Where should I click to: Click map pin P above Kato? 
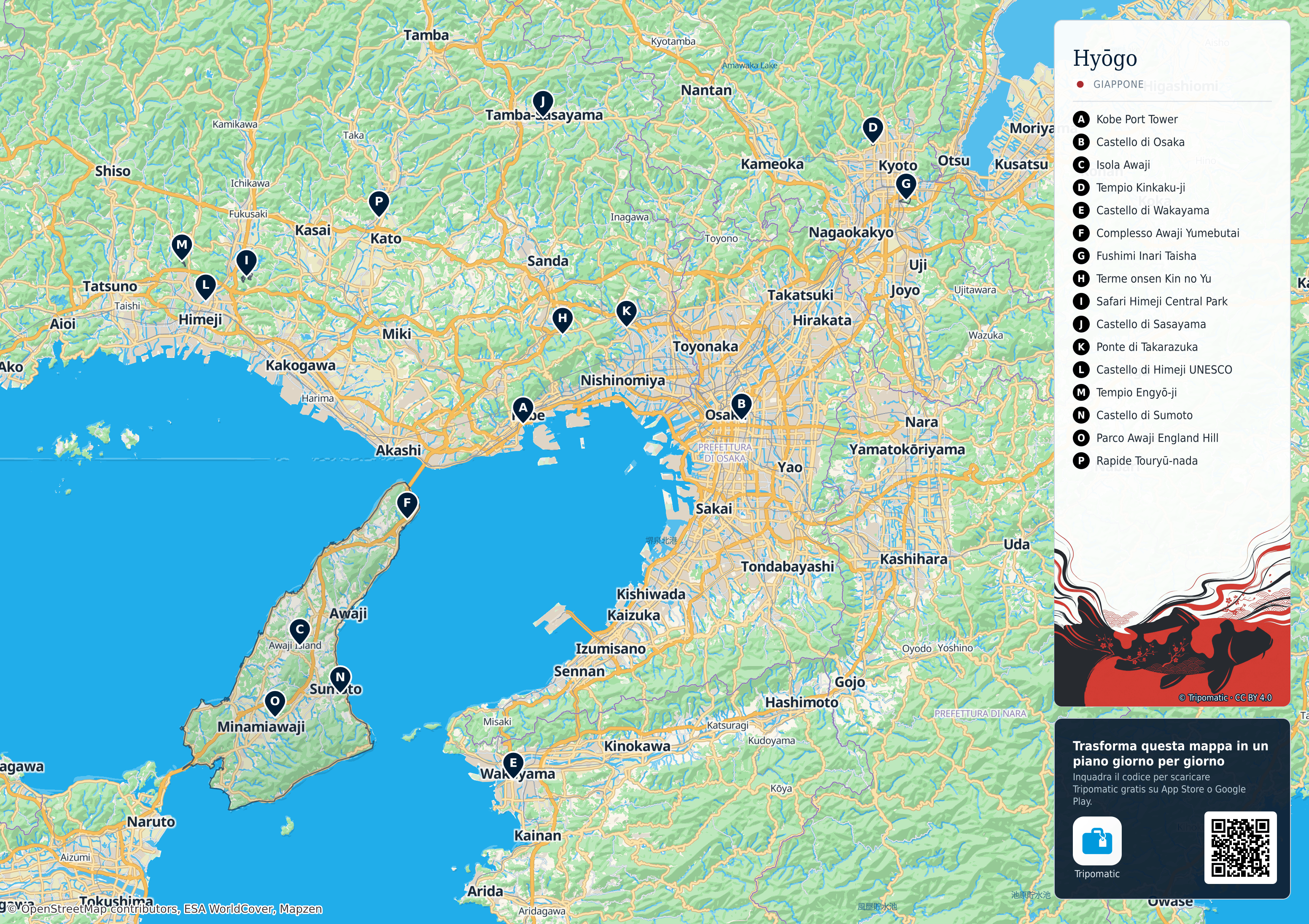[x=379, y=204]
